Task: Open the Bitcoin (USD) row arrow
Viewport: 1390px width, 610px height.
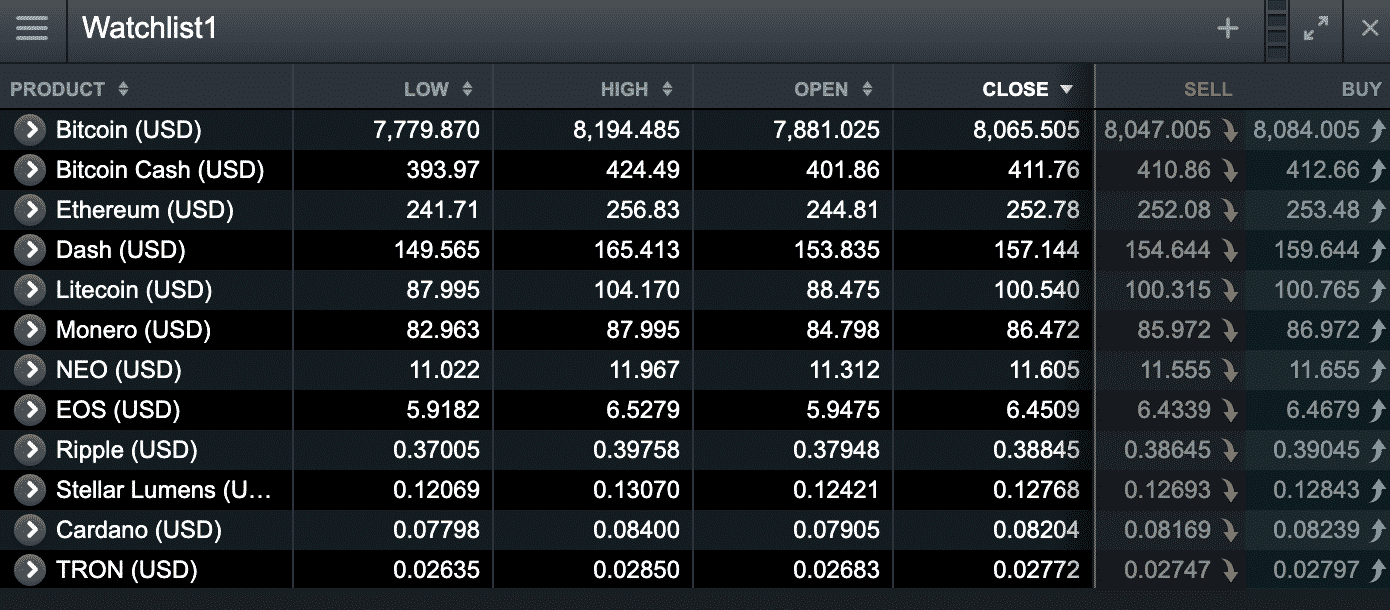Action: point(31,130)
